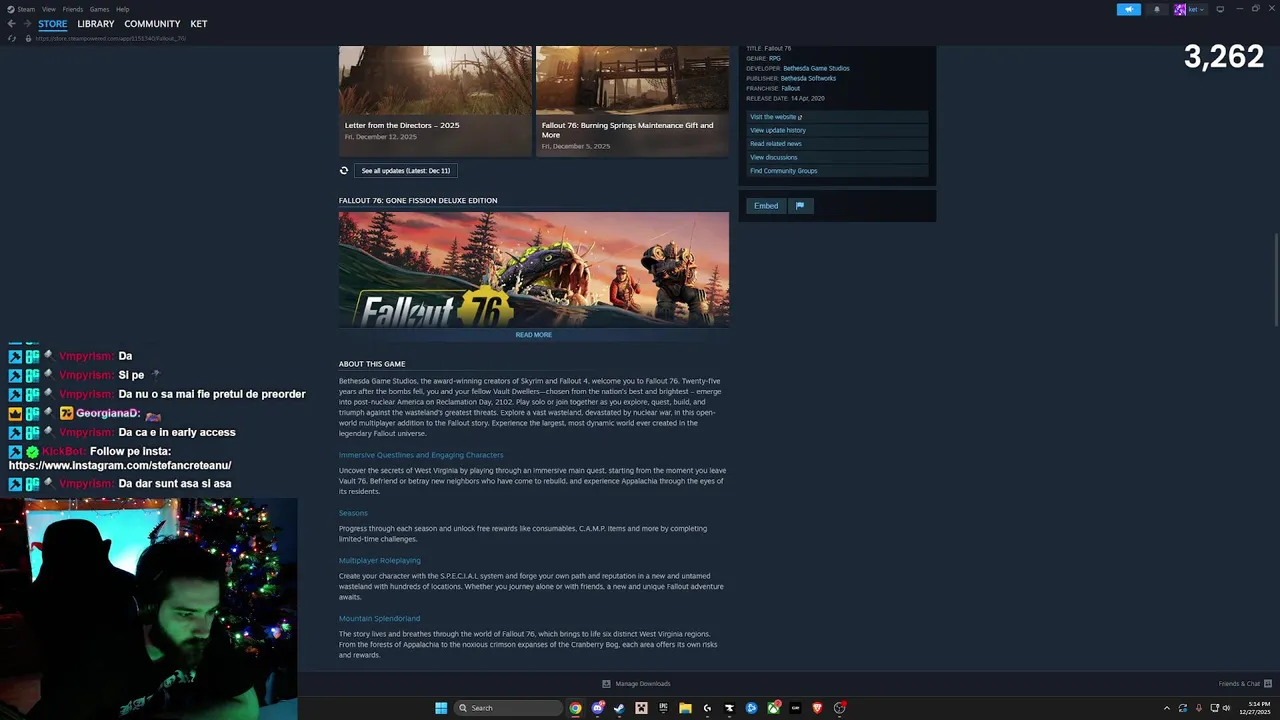The height and width of the screenshot is (720, 1280).
Task: Click the Immersive Questlines and Engaging Characters heading
Action: (x=421, y=455)
